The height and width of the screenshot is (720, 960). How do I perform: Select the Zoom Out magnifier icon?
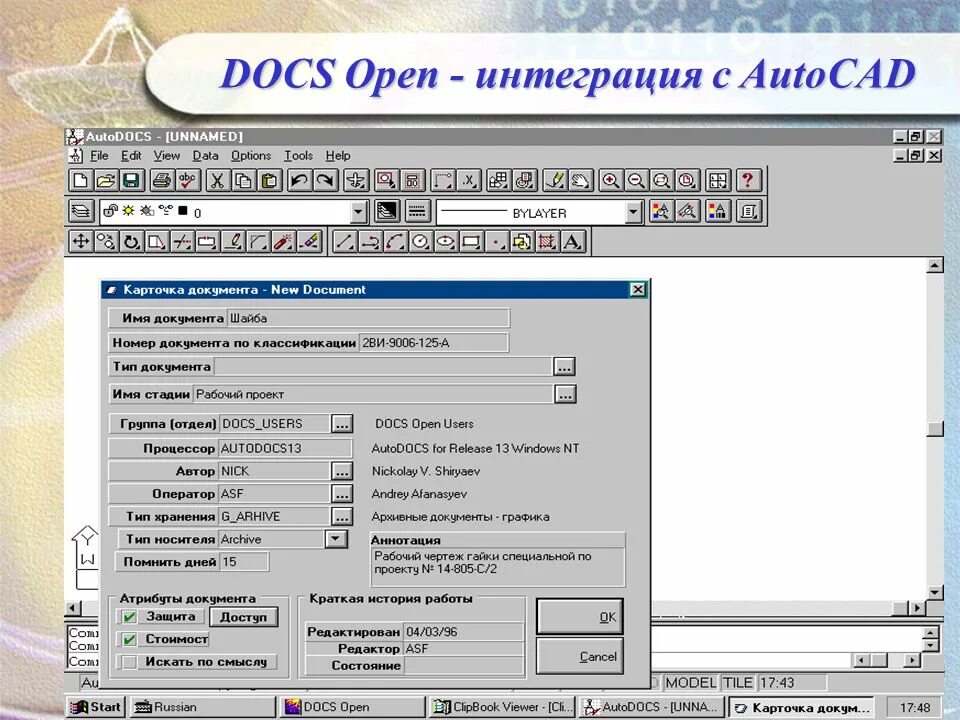[x=636, y=181]
